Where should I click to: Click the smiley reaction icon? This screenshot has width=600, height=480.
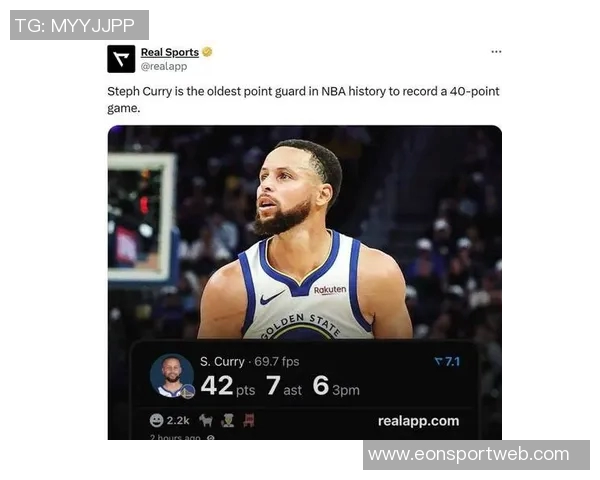coord(157,421)
